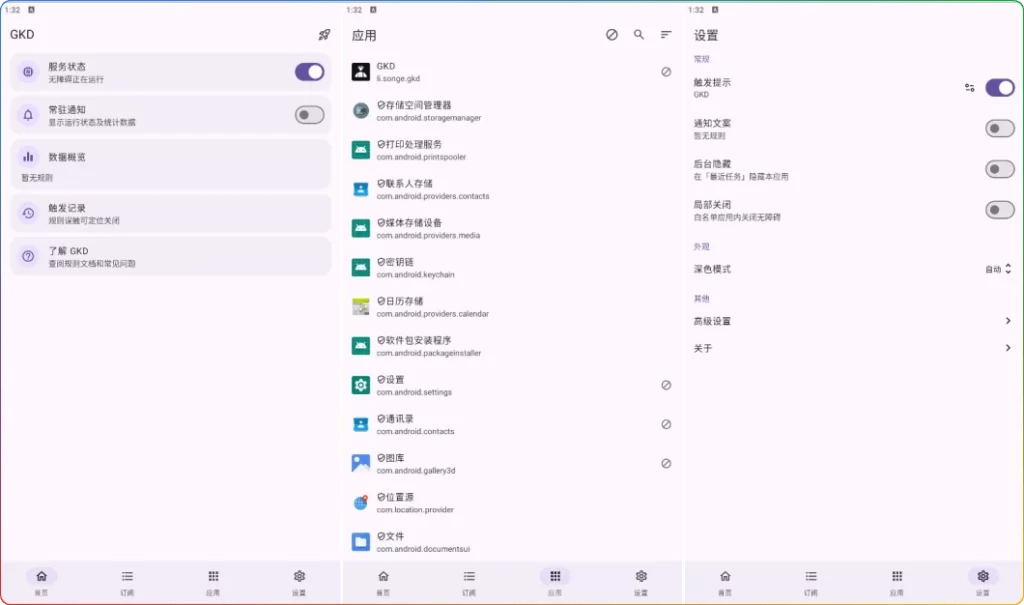Open the 触发记录 page
The width and height of the screenshot is (1024, 605).
tap(170, 212)
